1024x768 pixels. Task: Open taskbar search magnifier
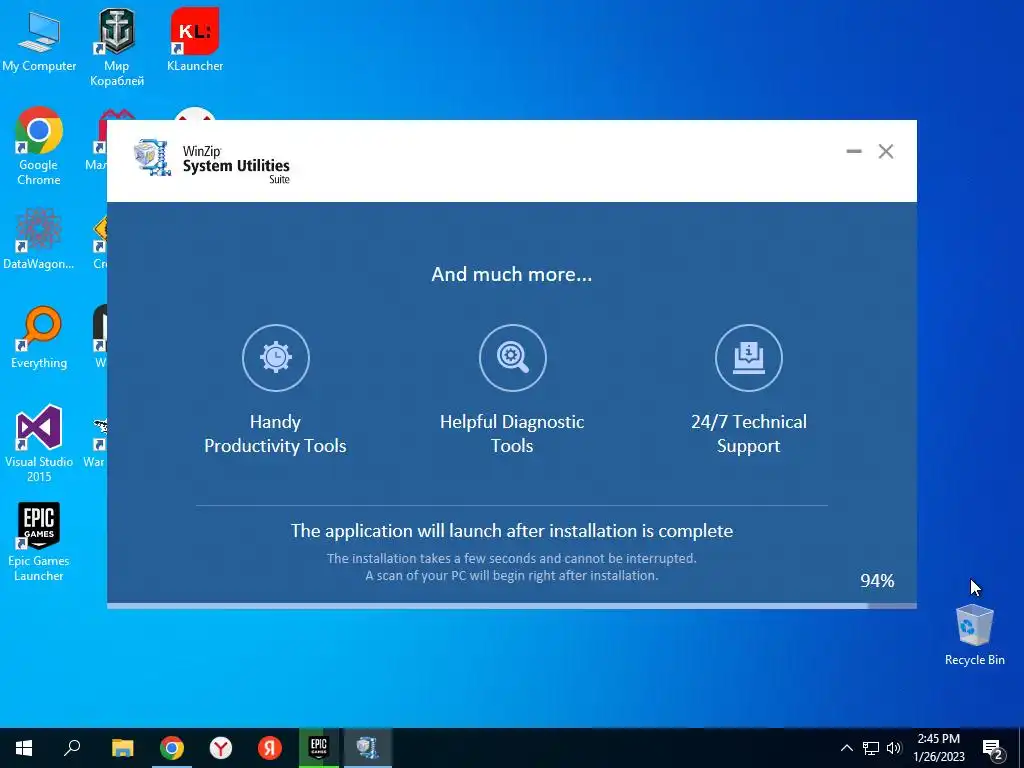pyautogui.click(x=72, y=748)
